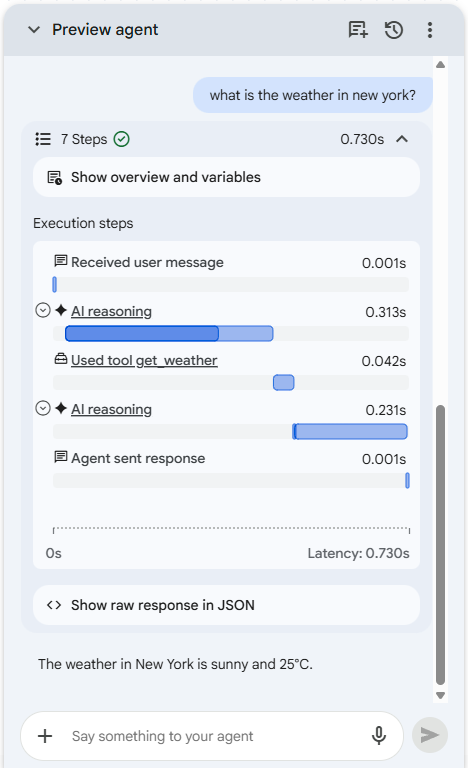468x768 pixels.
Task: Click the scrollbar down arrow
Action: [441, 696]
